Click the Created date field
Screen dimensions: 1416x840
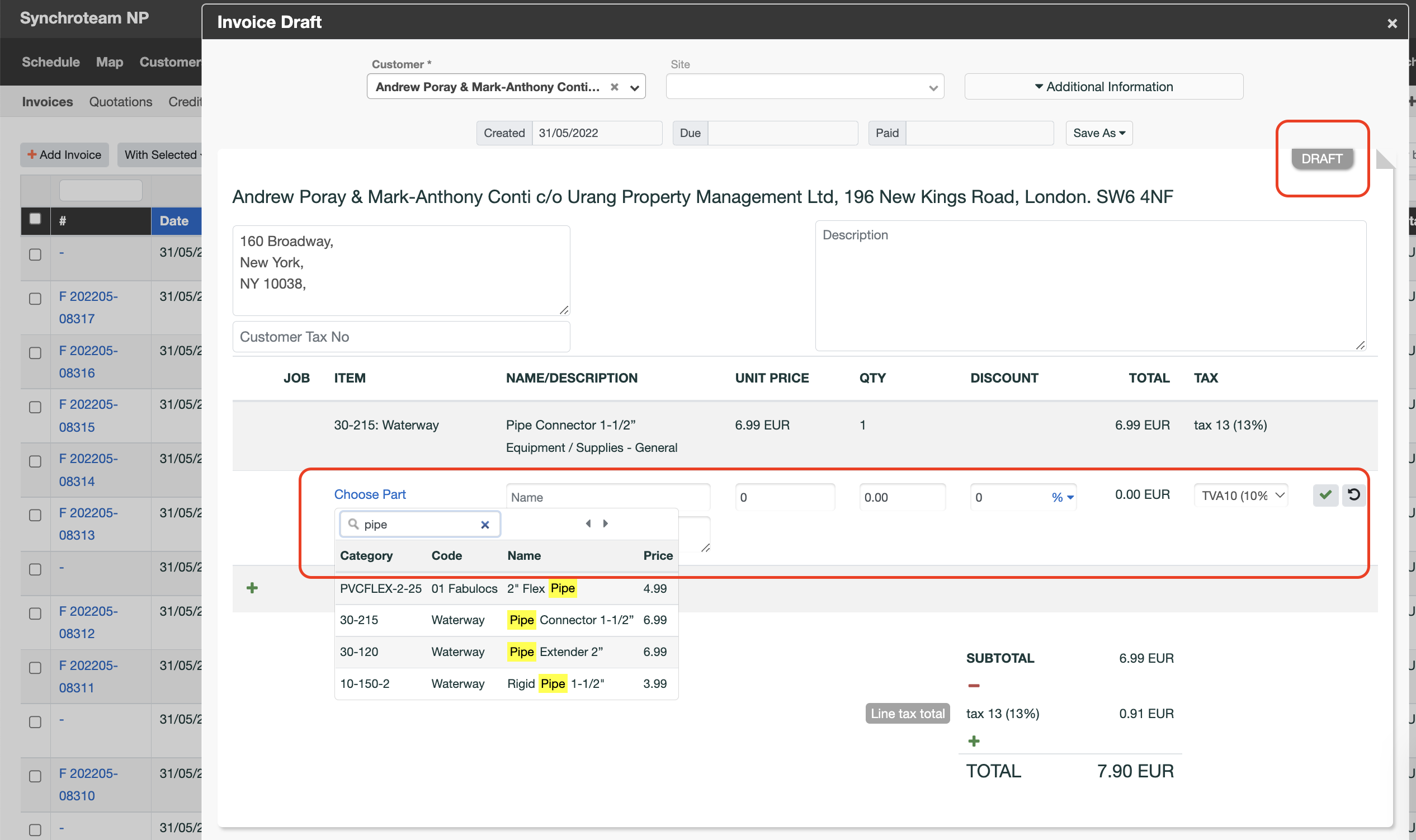click(597, 133)
